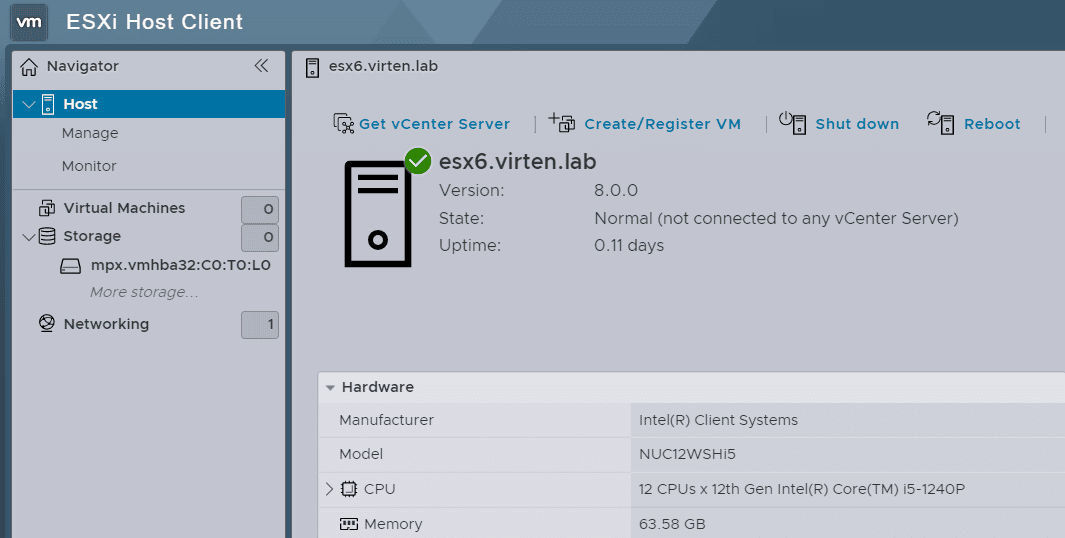Click the Hardware section header

coord(691,387)
